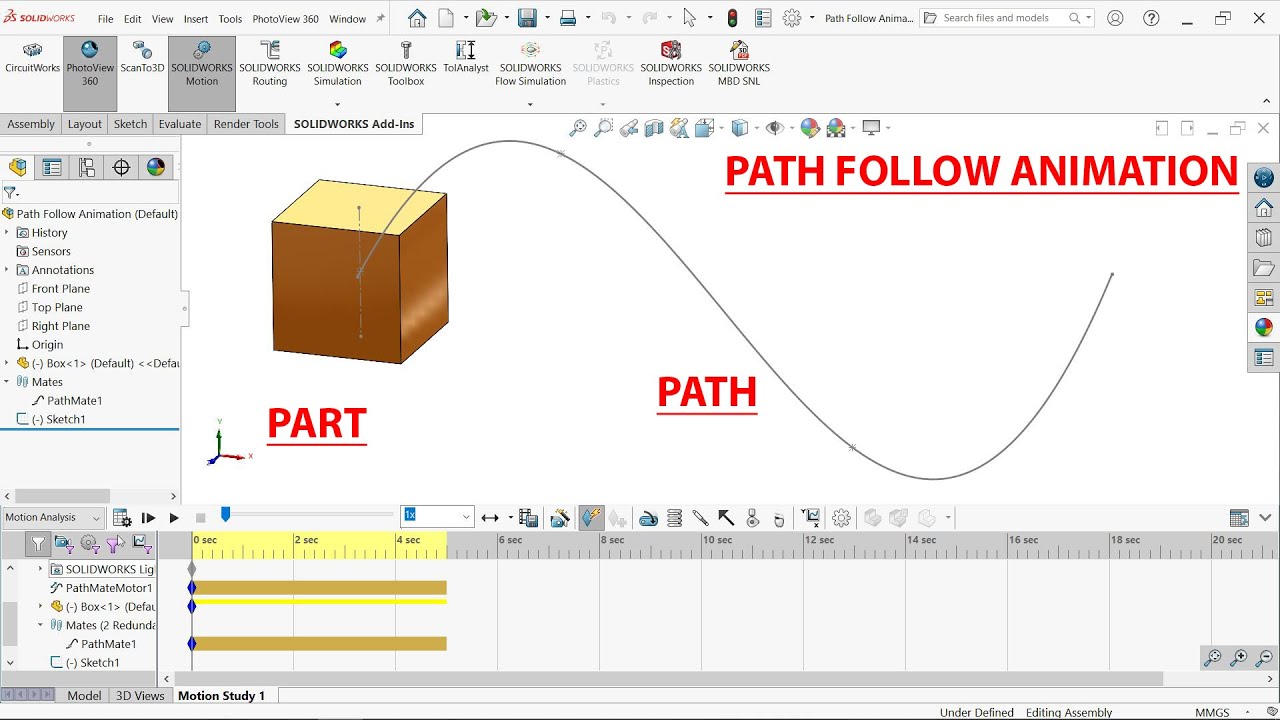Enable the SOLIDWORKS Toolbox add-in
The width and height of the screenshot is (1280, 720).
pyautogui.click(x=406, y=65)
